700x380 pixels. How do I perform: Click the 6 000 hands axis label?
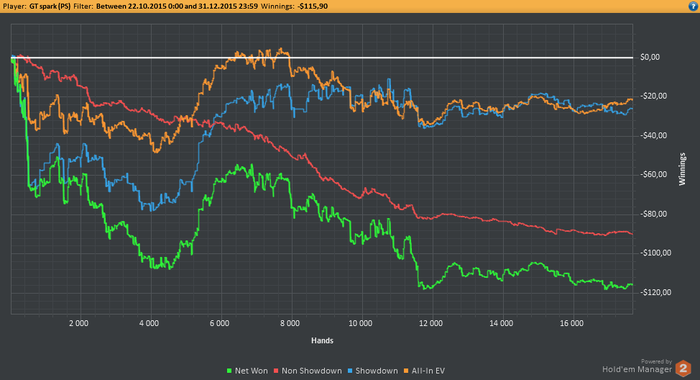219,323
